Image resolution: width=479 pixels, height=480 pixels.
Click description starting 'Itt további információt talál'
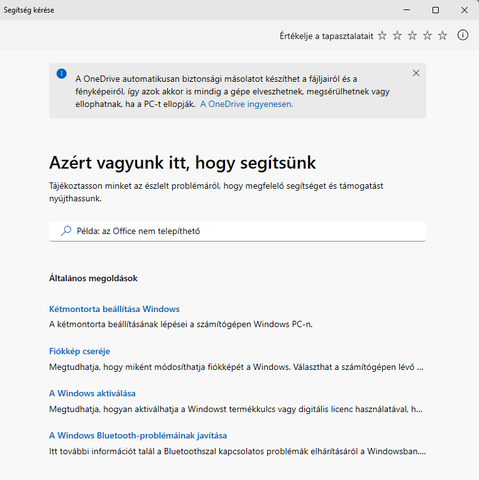pos(237,451)
